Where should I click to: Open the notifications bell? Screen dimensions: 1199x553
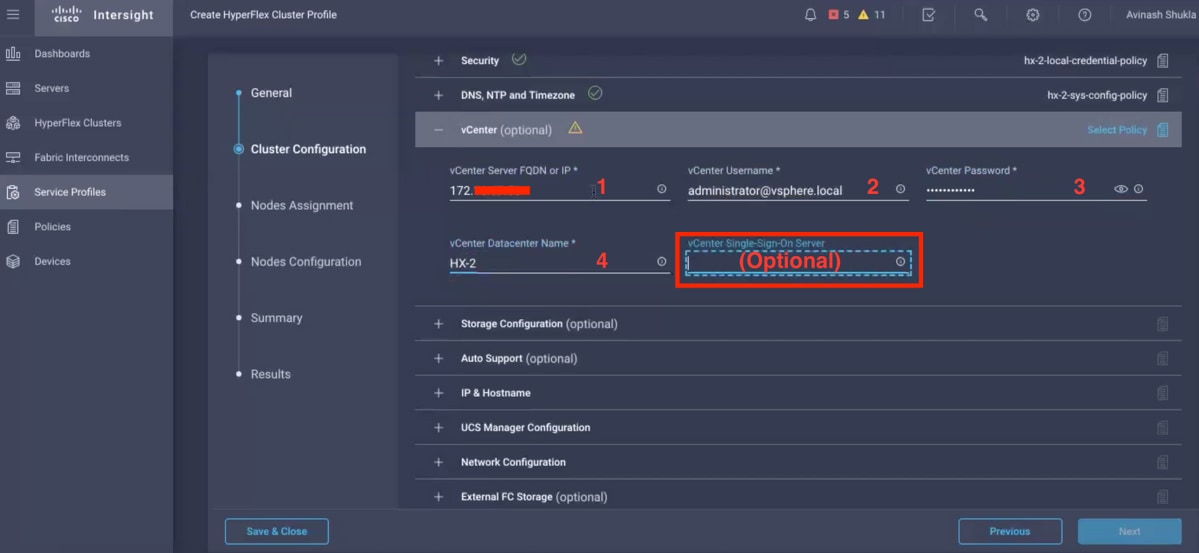tap(811, 15)
